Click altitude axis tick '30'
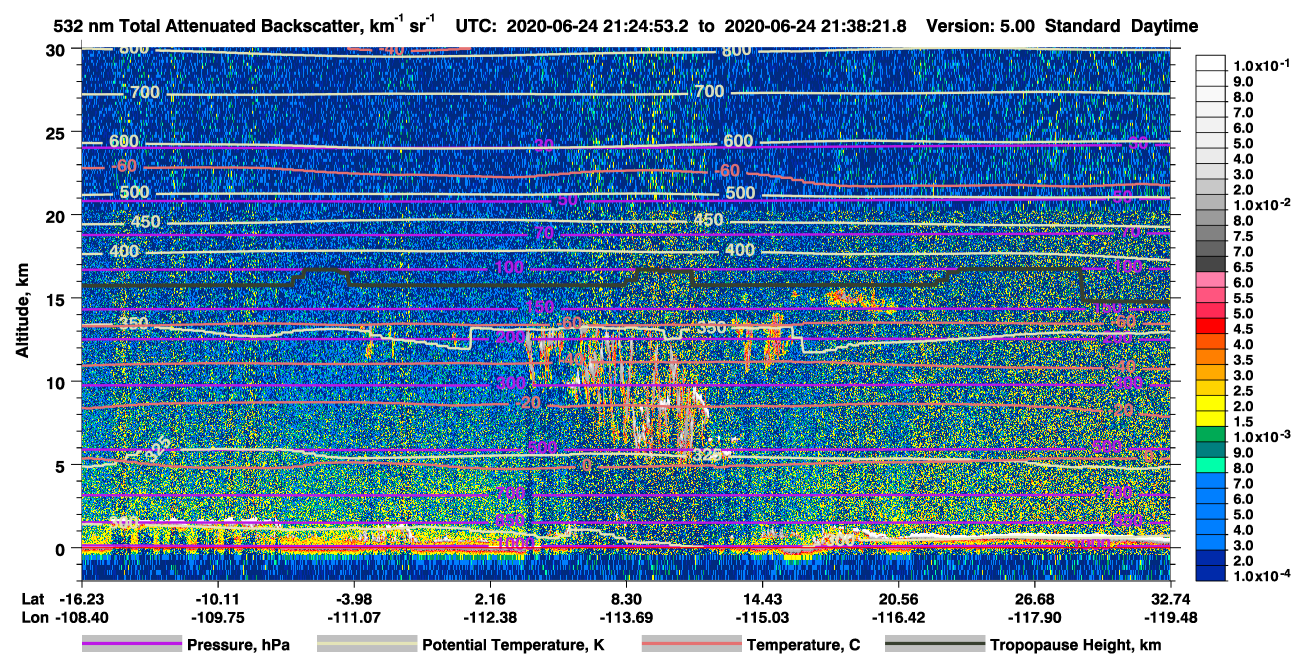Image resolution: width=1300 pixels, height=667 pixels. 58,50
